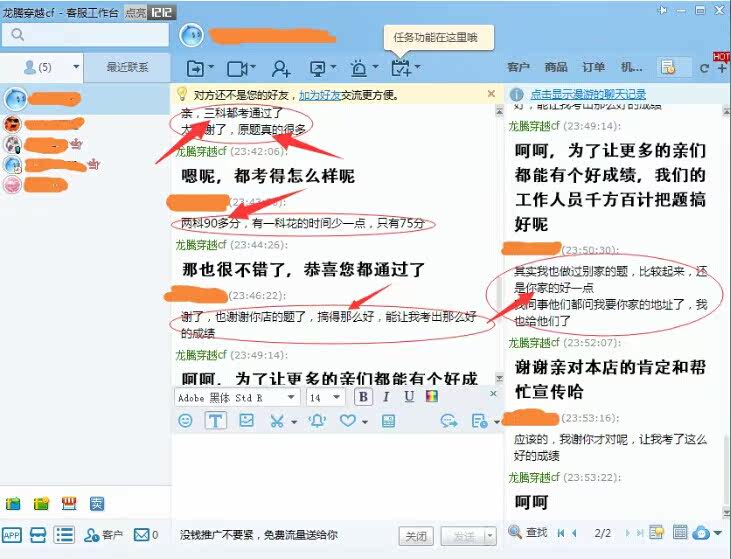The image size is (731, 559).
Task: Click the alarm reminder icon in top toolbar
Action: click(x=359, y=68)
